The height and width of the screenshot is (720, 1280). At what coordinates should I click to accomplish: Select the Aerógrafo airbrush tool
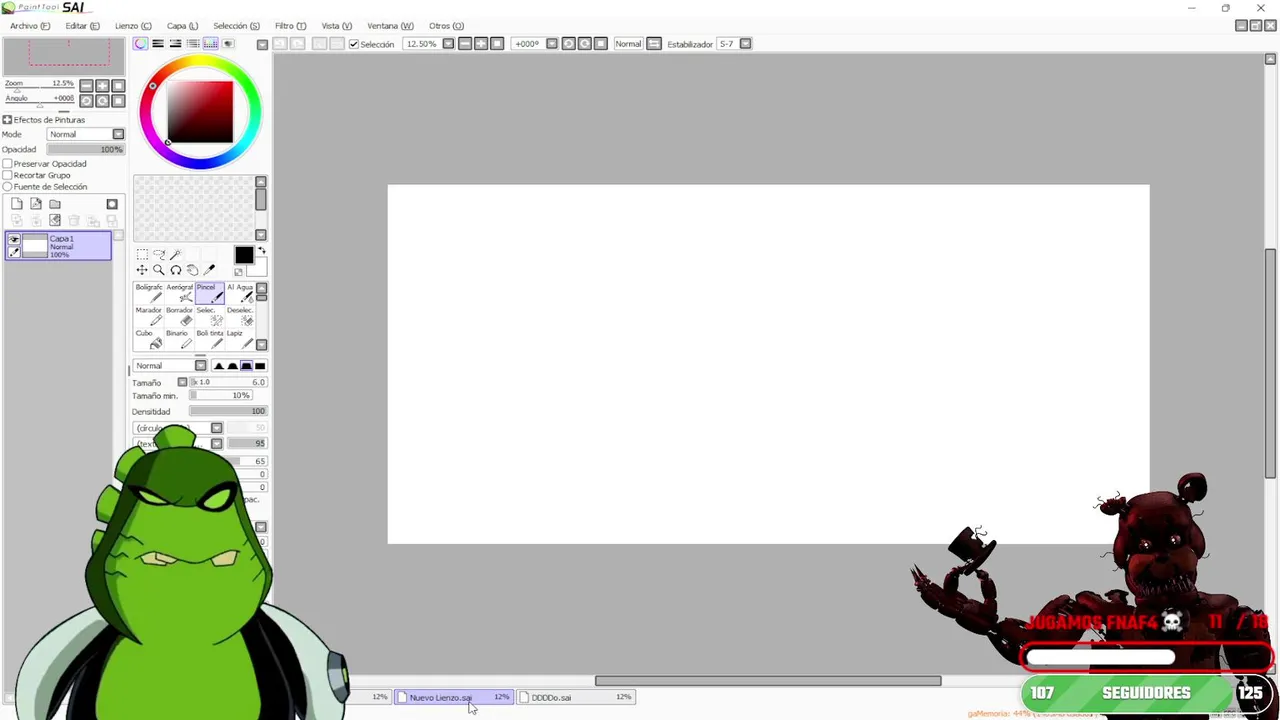click(x=179, y=293)
